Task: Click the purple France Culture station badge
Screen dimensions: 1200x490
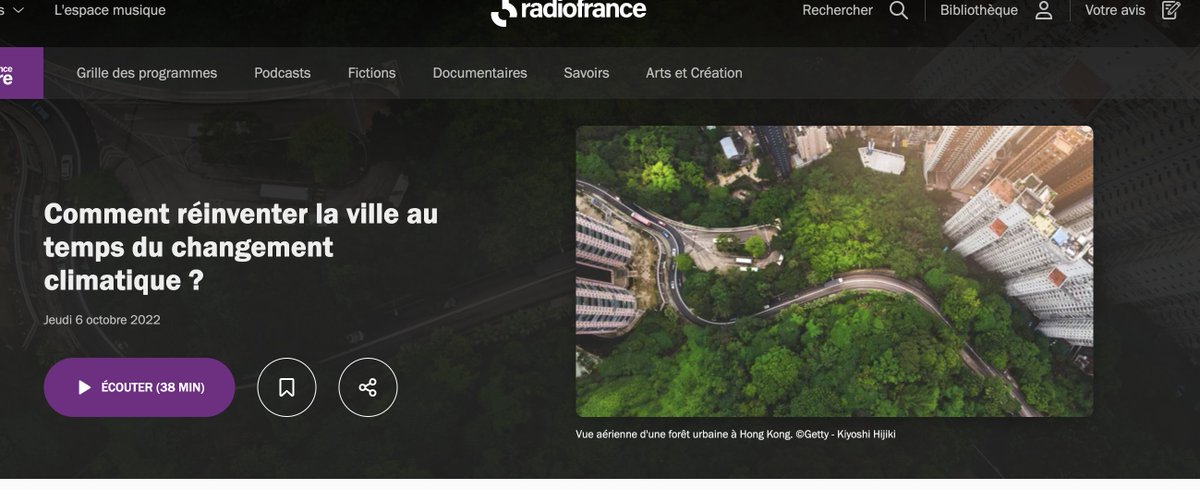Action: click(21, 72)
